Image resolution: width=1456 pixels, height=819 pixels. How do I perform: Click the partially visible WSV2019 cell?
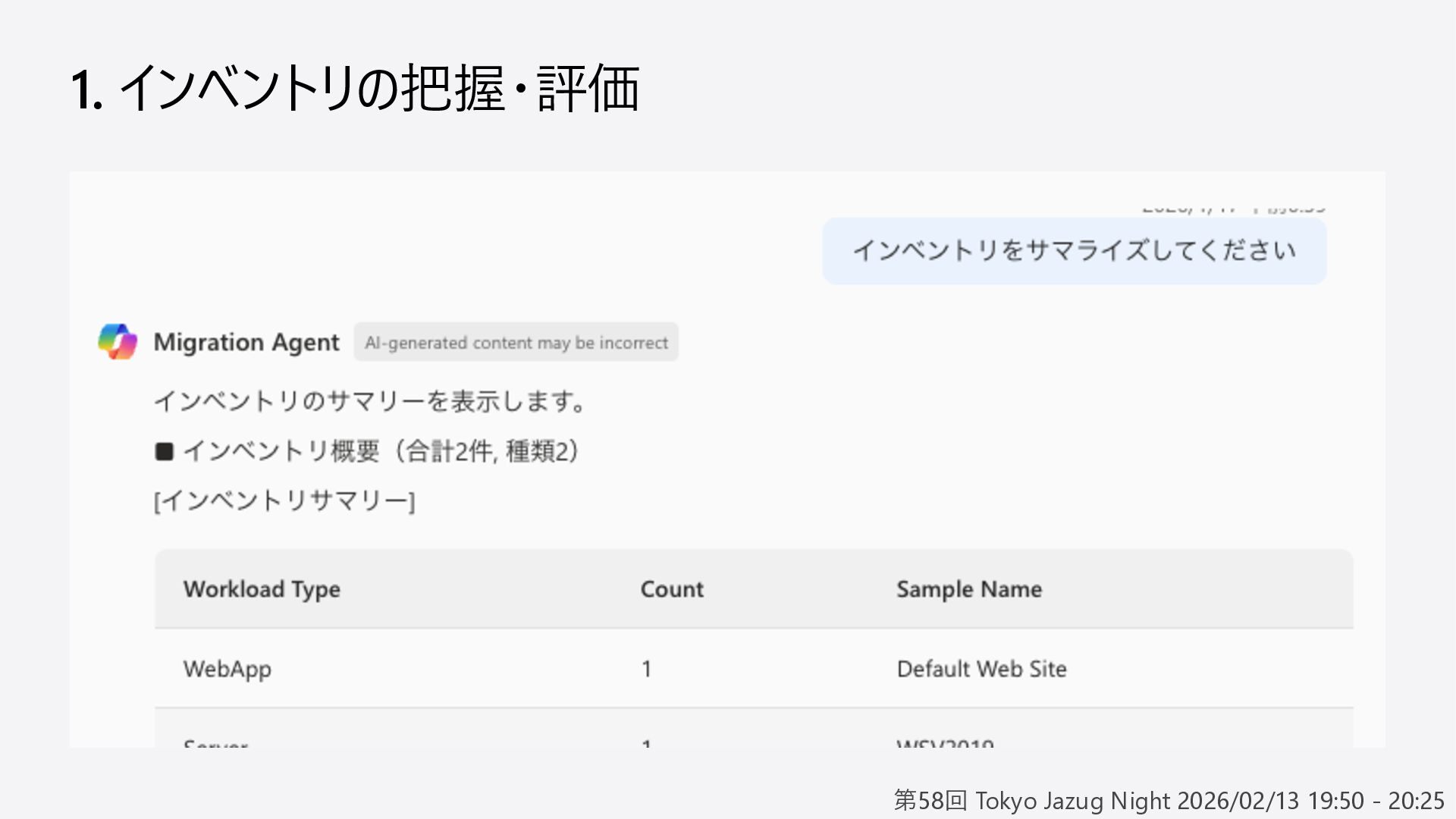click(x=945, y=743)
